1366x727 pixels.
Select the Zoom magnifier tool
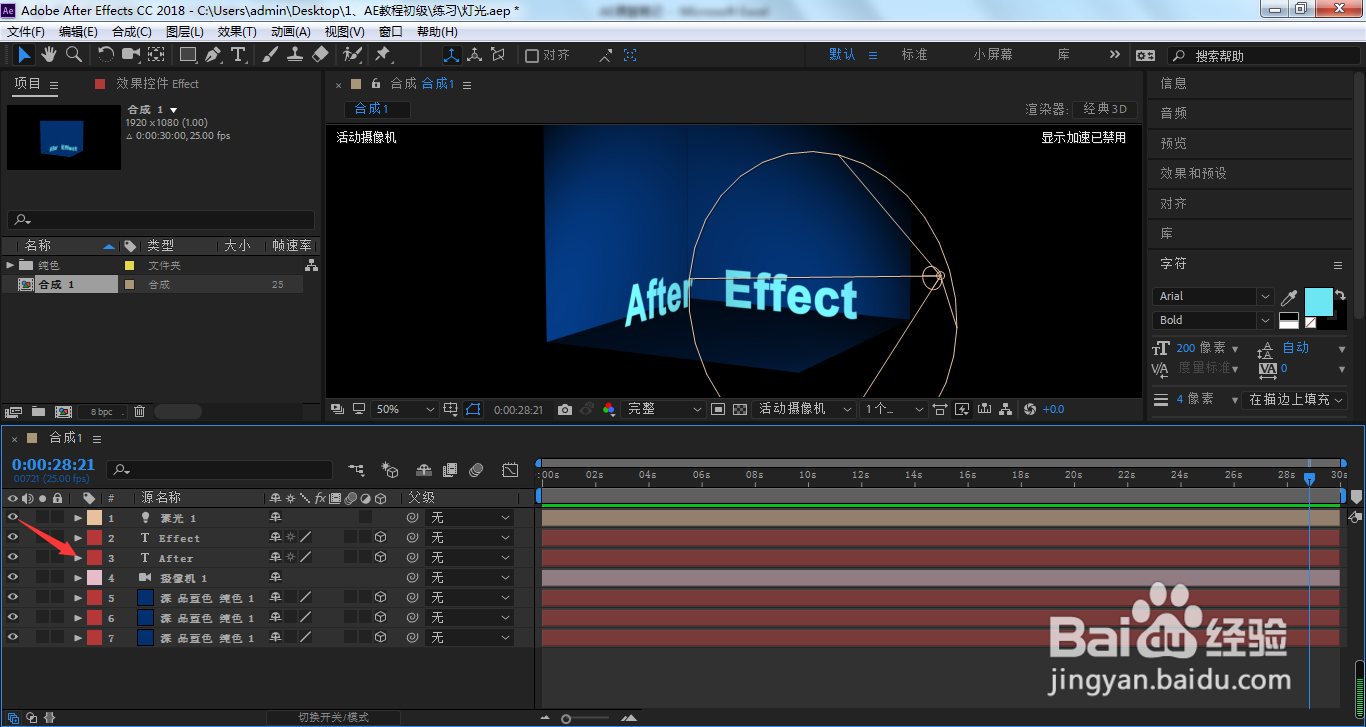[x=74, y=55]
